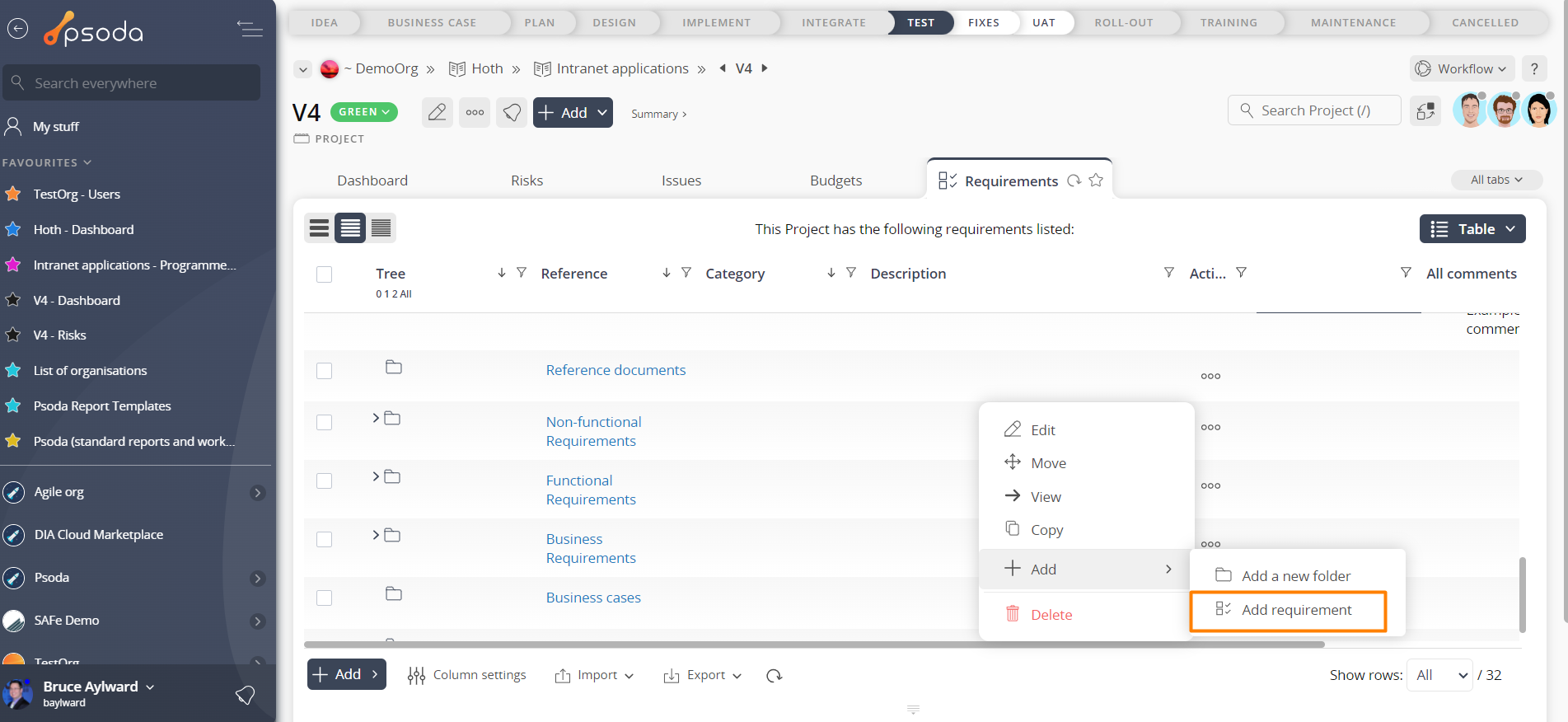Open the more options dots button beside V4
The width and height of the screenshot is (1568, 722).
[475, 112]
